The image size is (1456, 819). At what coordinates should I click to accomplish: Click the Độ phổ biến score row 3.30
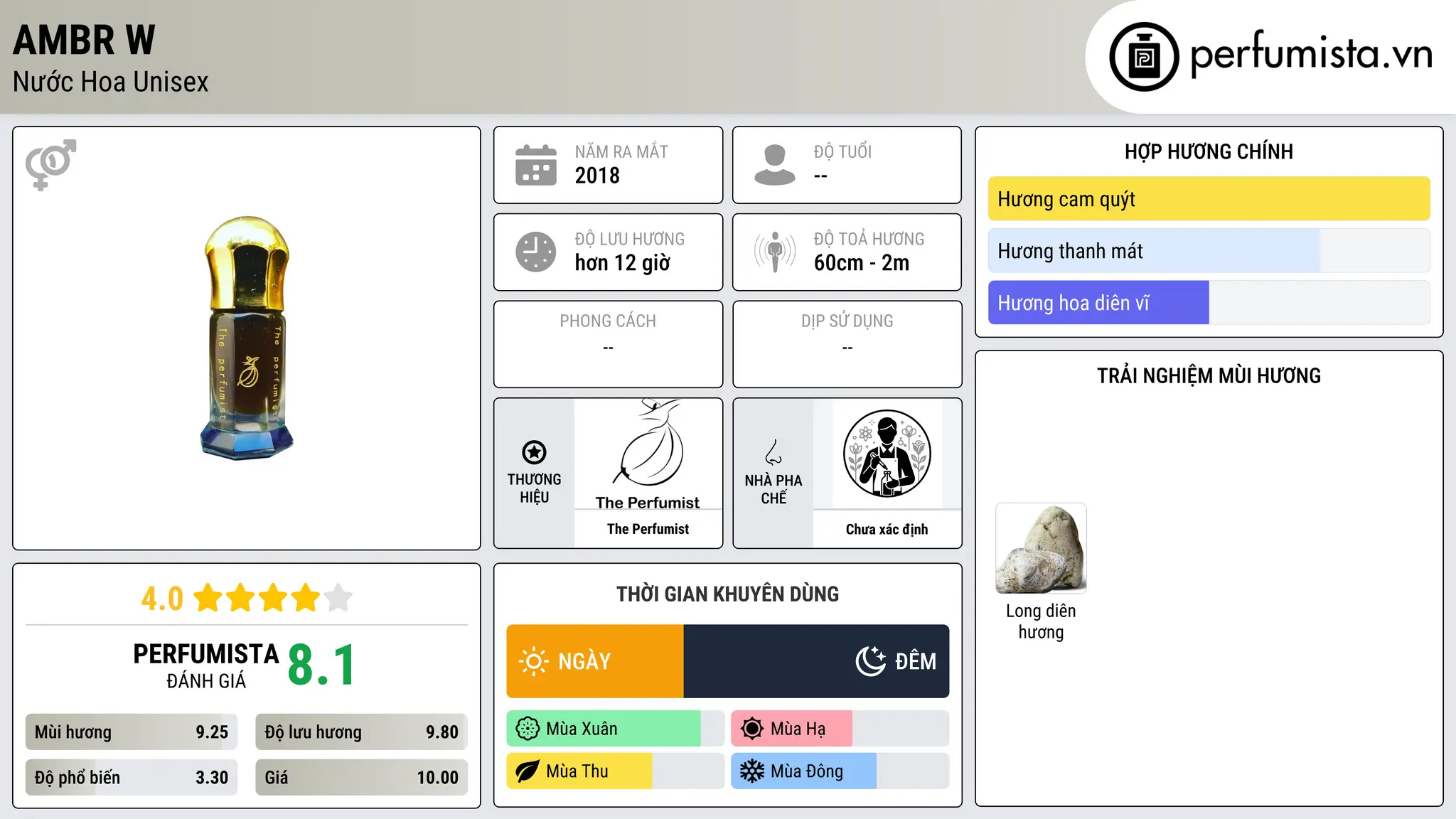click(132, 778)
